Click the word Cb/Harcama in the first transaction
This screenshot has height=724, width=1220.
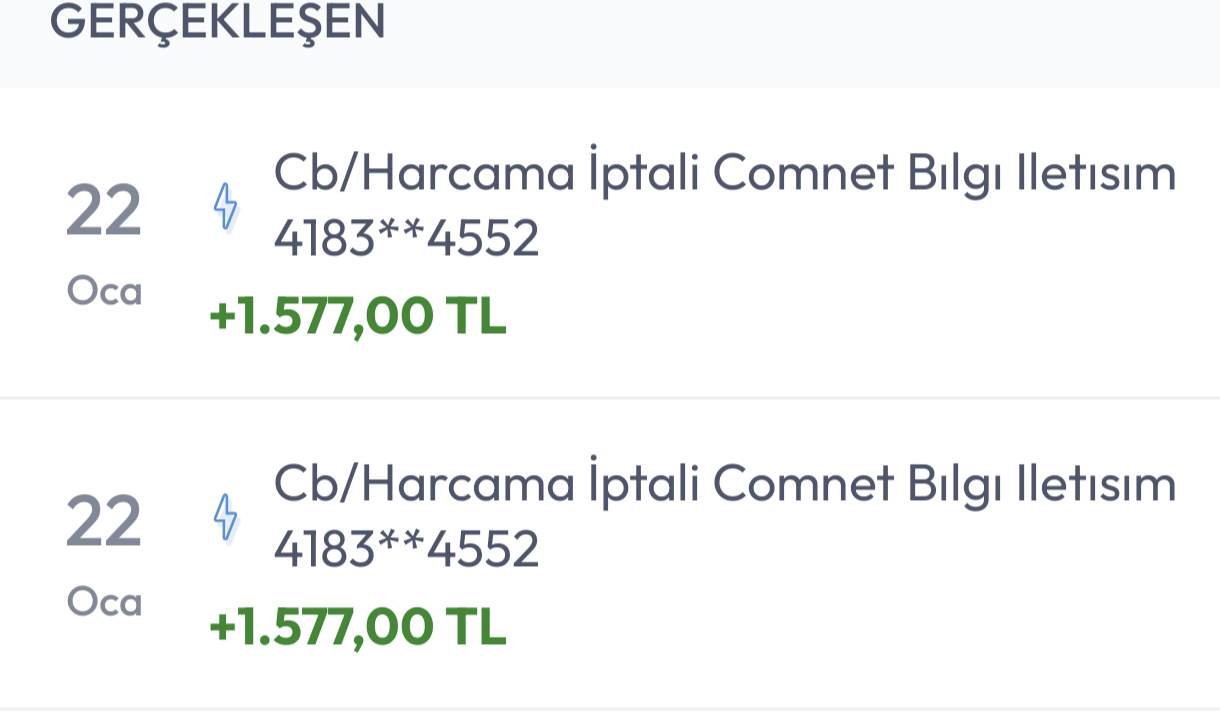(x=424, y=175)
